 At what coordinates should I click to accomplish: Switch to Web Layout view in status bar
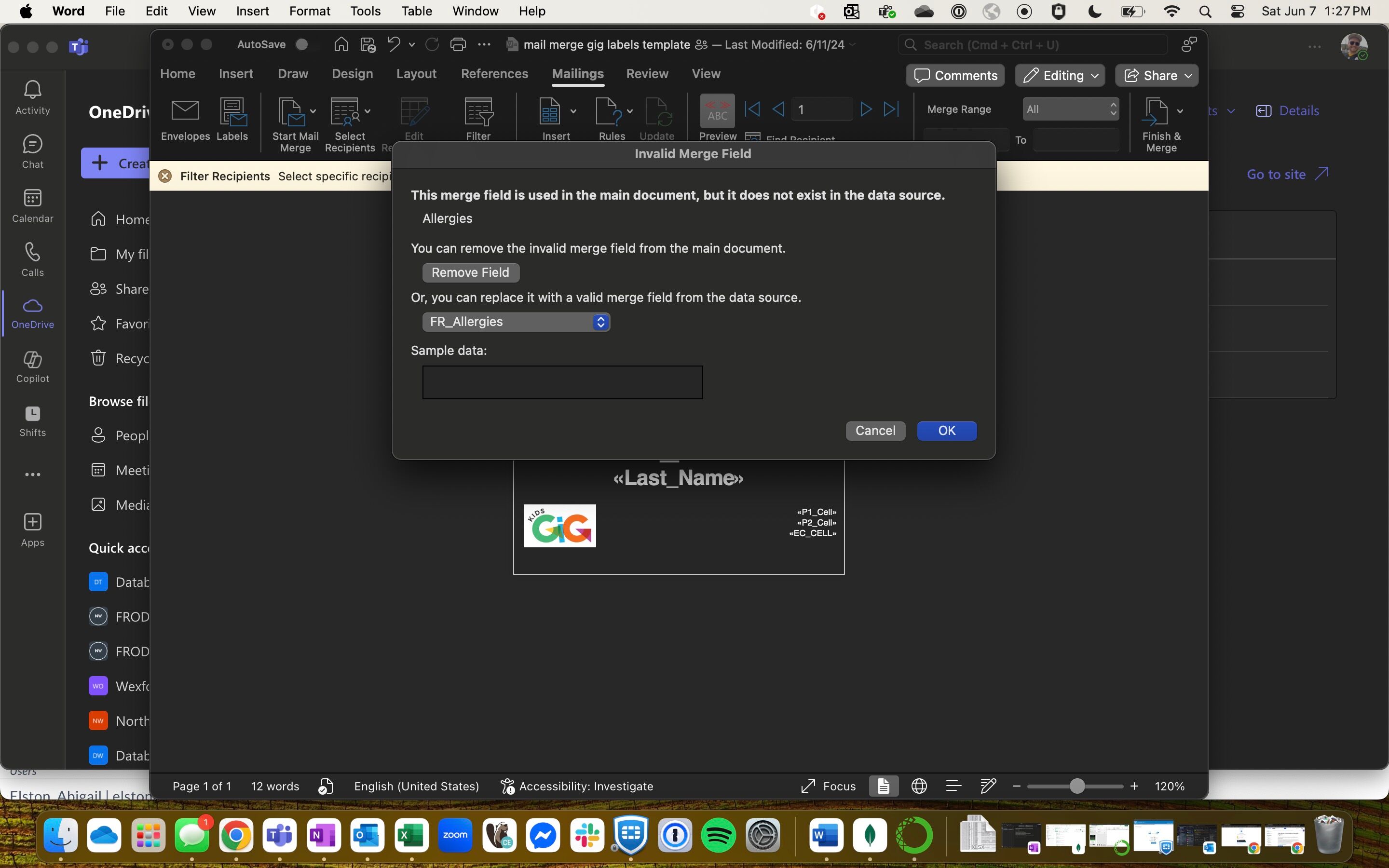pyautogui.click(x=919, y=786)
